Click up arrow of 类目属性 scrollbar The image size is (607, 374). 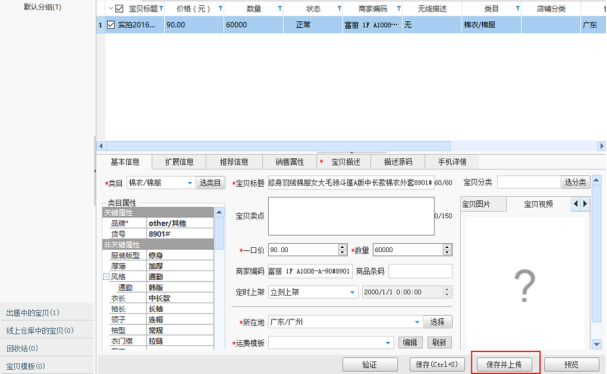[219, 212]
